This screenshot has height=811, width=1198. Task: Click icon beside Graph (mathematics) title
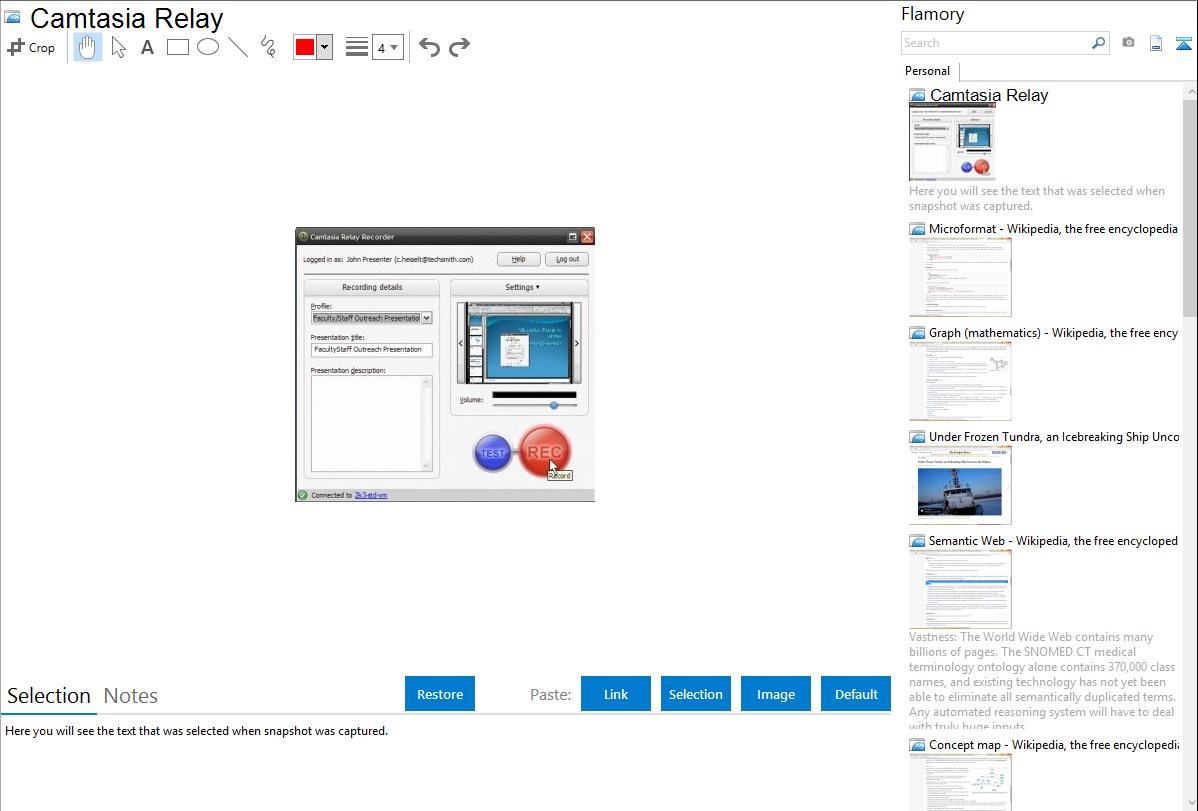[x=917, y=333]
